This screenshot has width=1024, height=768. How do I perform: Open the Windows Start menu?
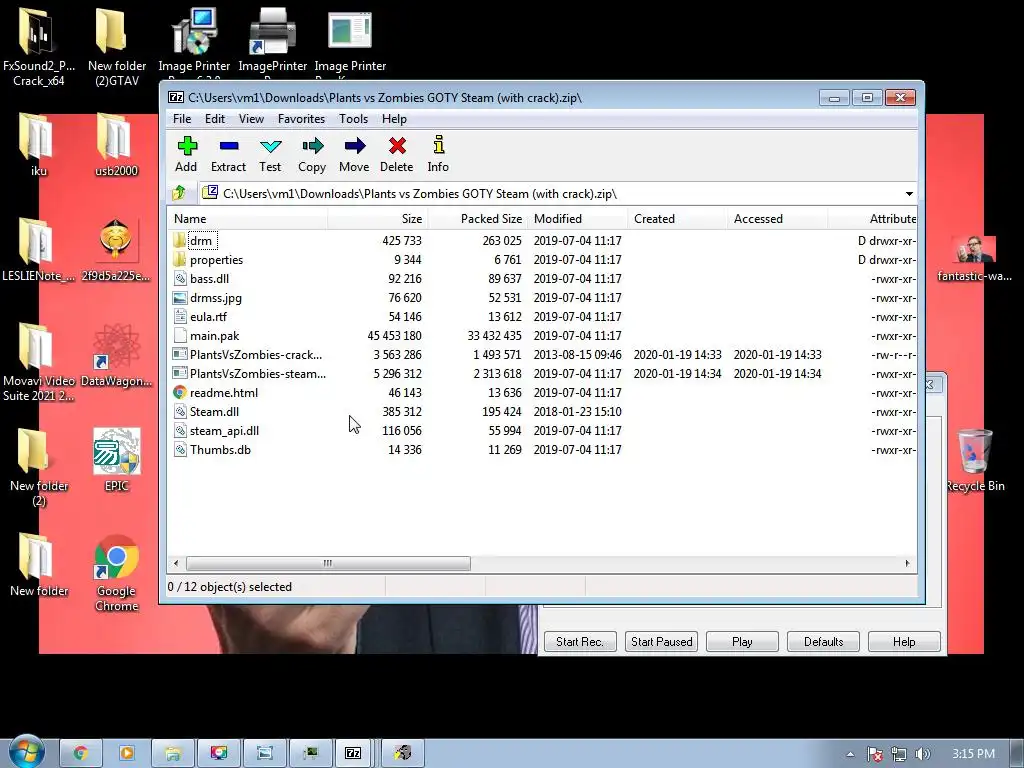(27, 751)
